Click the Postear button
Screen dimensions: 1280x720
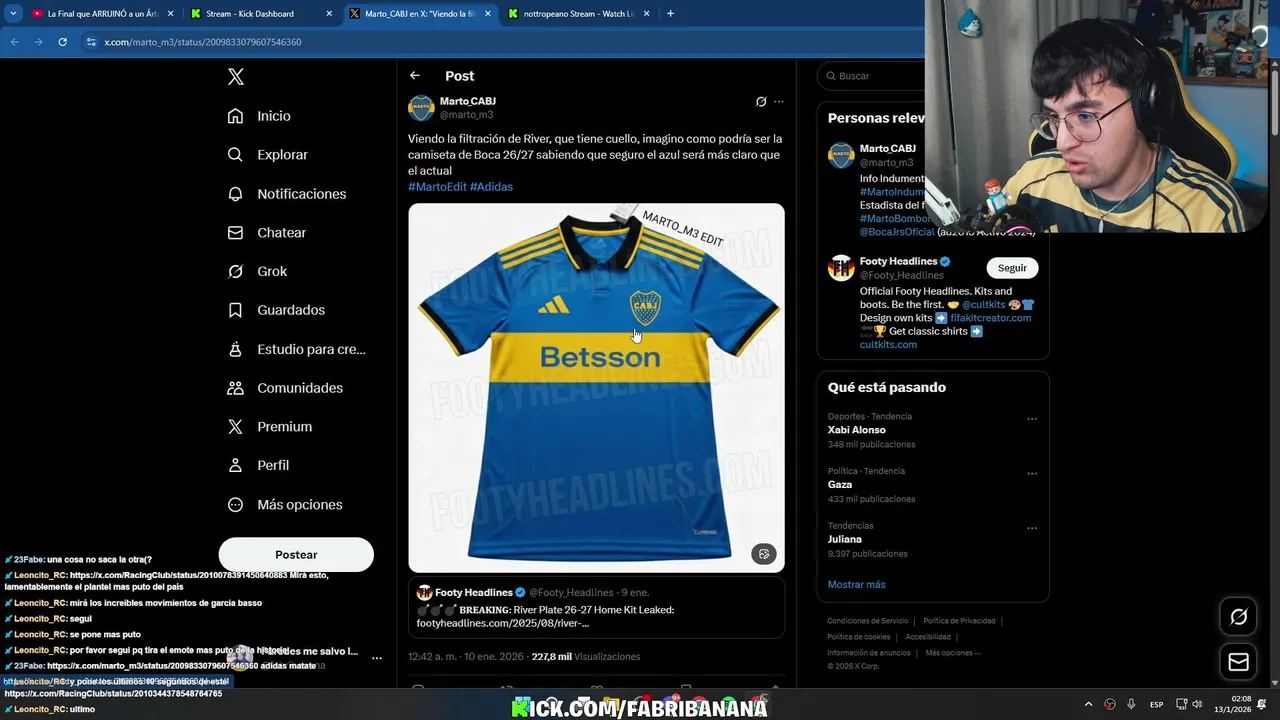pyautogui.click(x=296, y=555)
